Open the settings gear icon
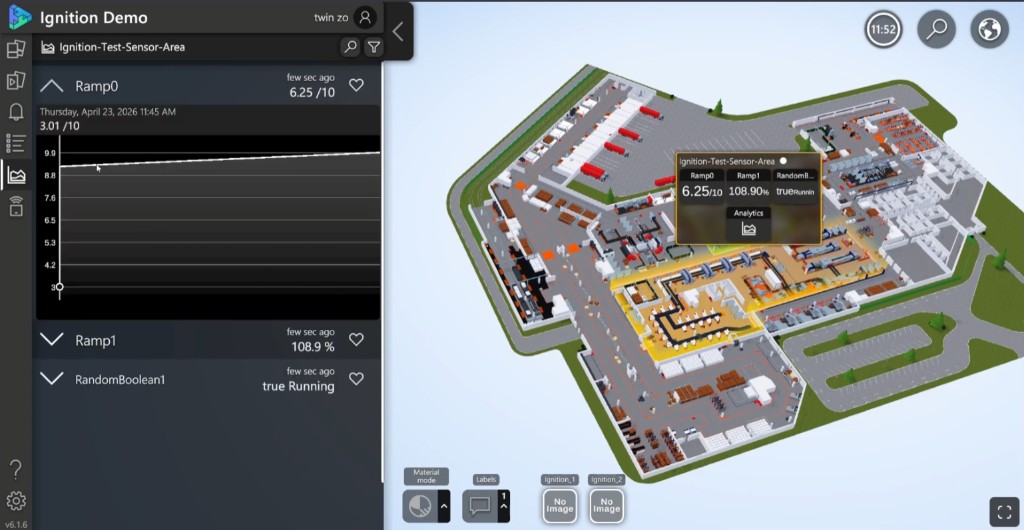Image resolution: width=1024 pixels, height=530 pixels. [16, 501]
